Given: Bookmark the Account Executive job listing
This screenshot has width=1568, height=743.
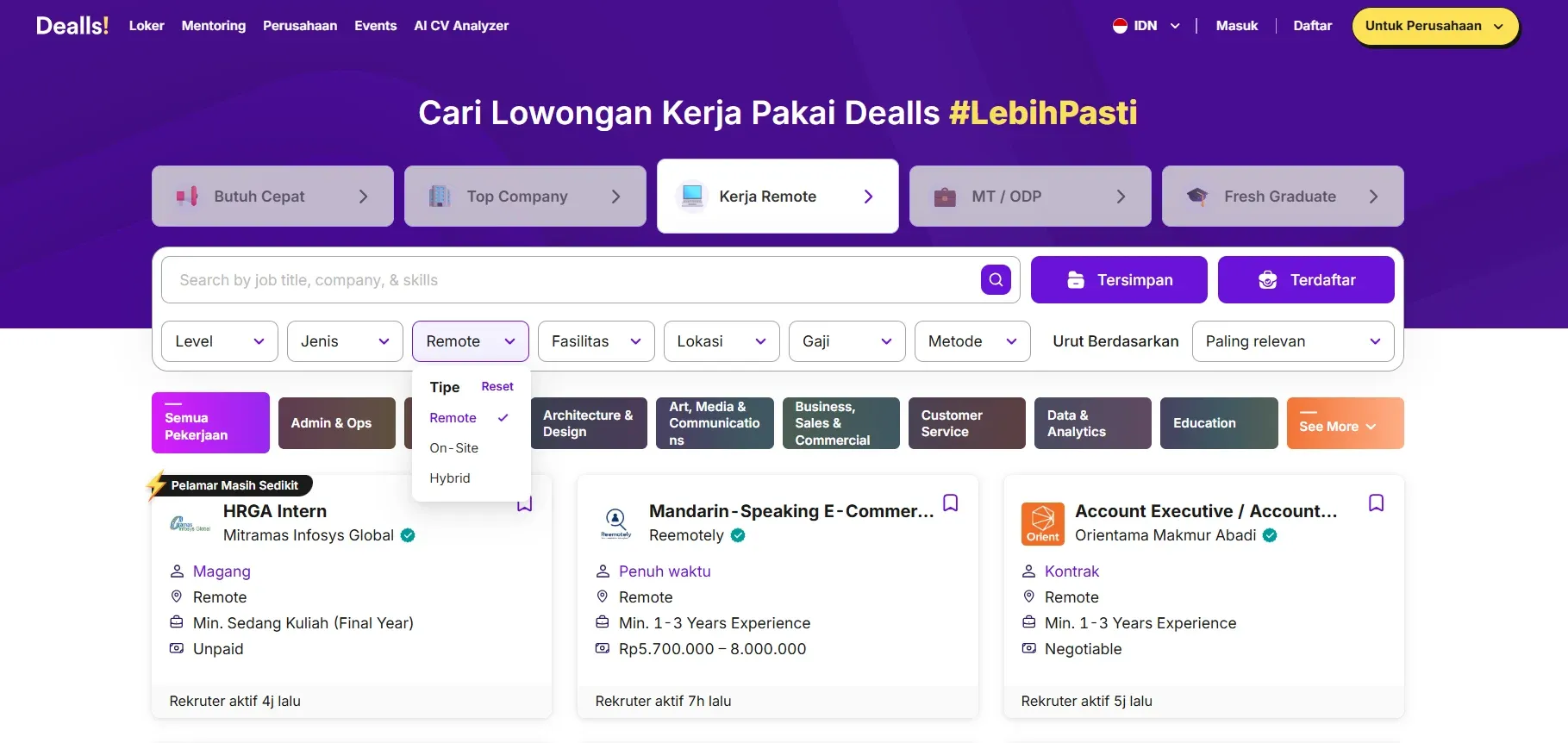Looking at the screenshot, I should (x=1376, y=503).
